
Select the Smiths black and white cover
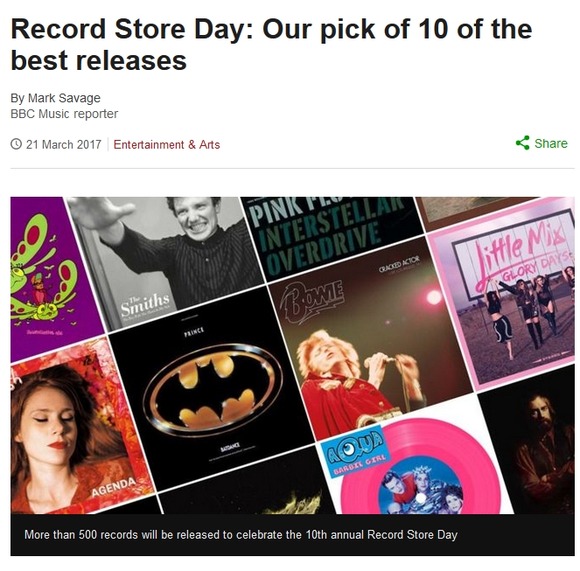(163, 263)
